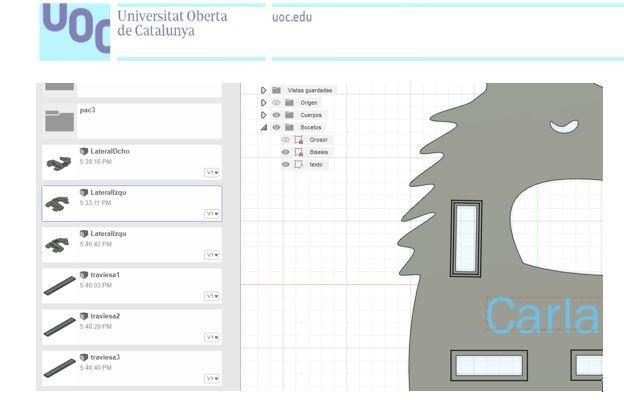Select the tall vertical slot on the model
The height and width of the screenshot is (400, 624).
tap(466, 238)
